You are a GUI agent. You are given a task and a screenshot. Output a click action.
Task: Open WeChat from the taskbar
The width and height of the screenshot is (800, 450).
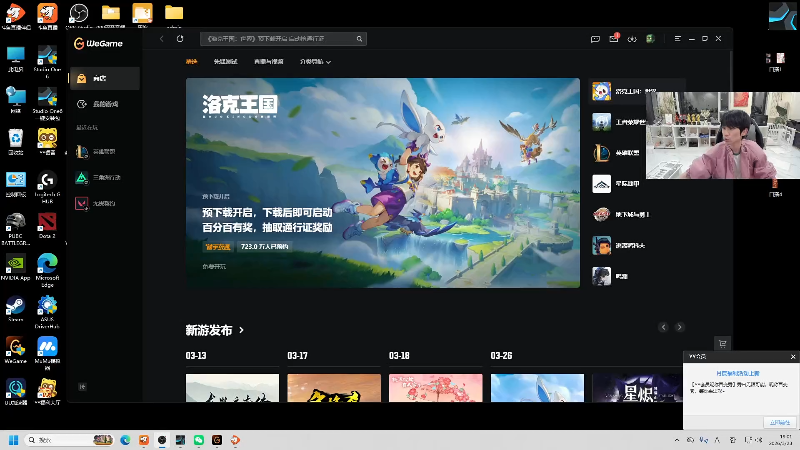198,440
